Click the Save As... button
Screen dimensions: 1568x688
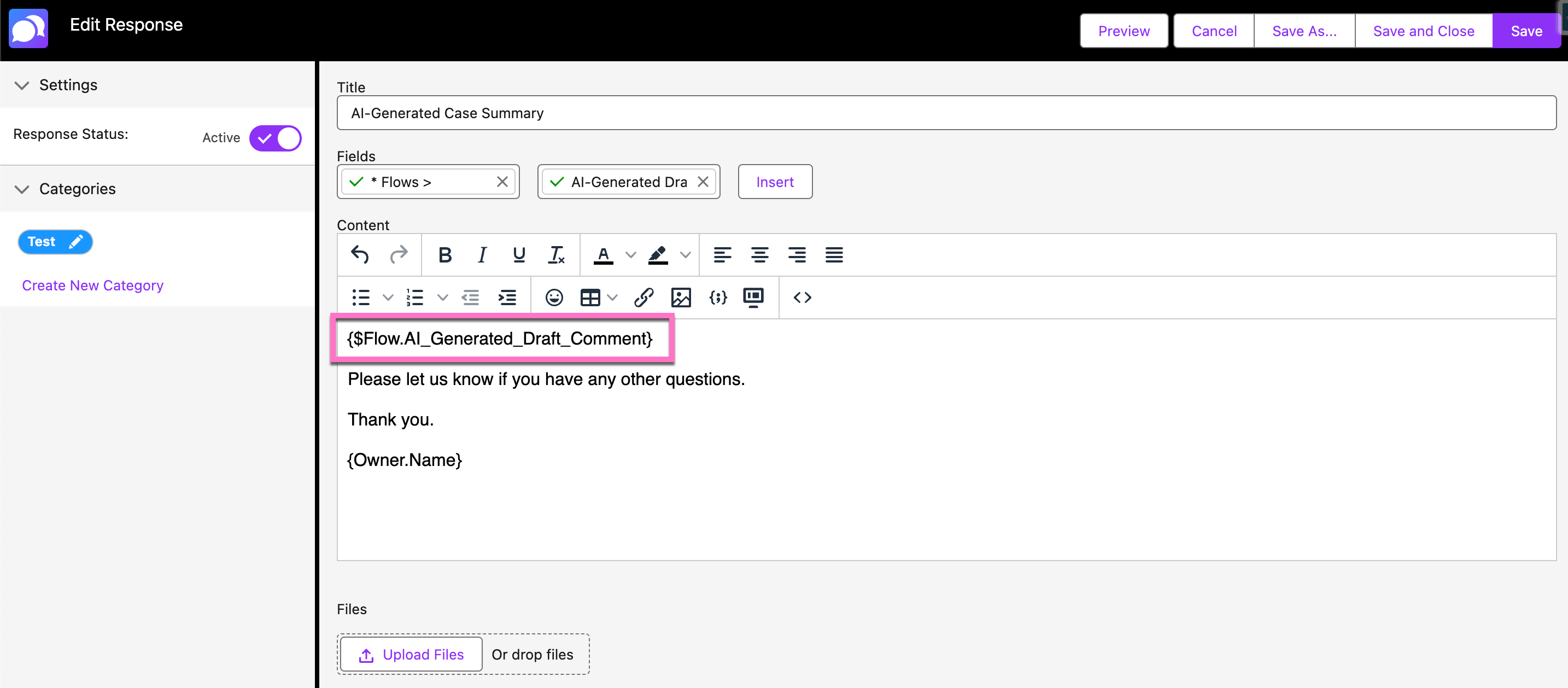[1304, 31]
